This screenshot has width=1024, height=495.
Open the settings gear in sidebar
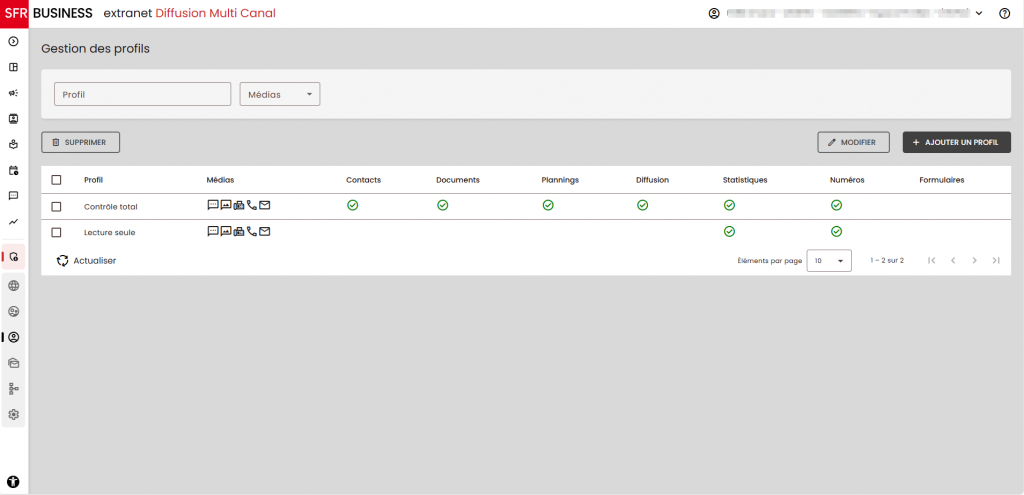(x=14, y=414)
